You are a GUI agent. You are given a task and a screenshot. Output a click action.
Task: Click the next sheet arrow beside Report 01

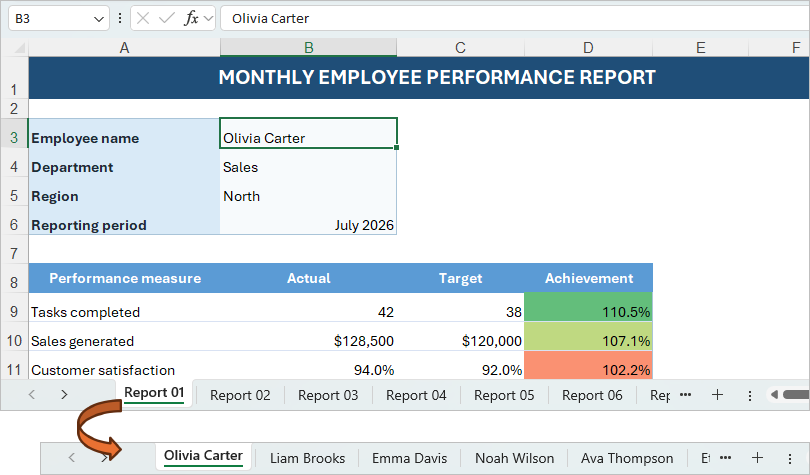(x=64, y=395)
